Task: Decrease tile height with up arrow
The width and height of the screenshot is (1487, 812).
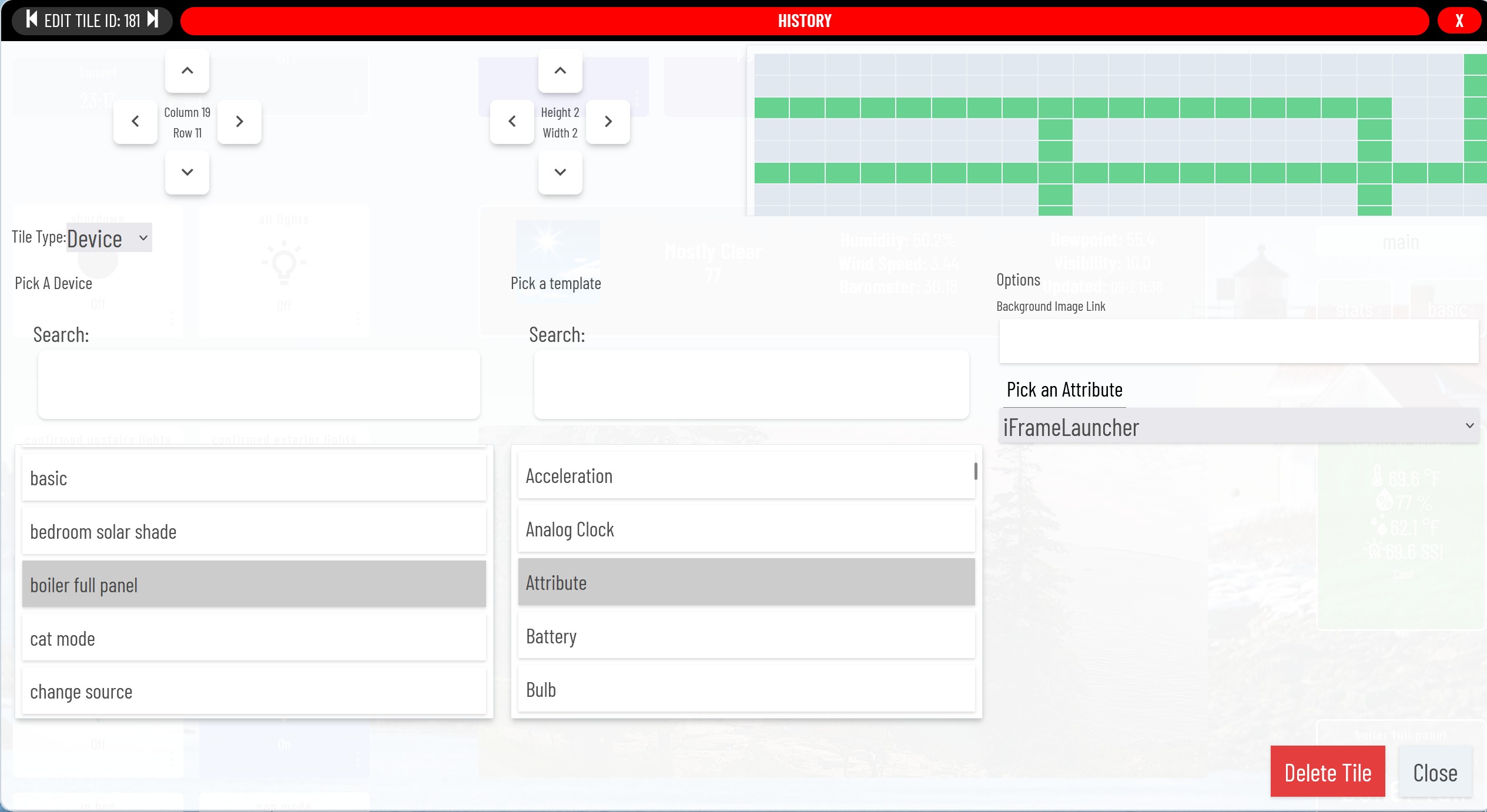Action: click(x=560, y=71)
